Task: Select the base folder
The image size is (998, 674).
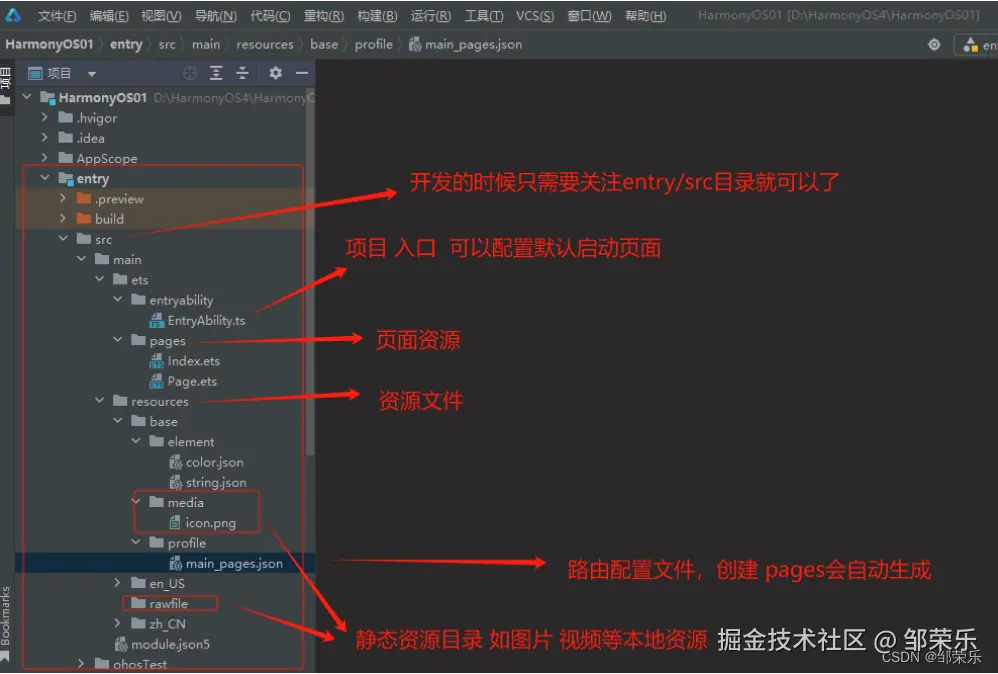Action: point(155,421)
